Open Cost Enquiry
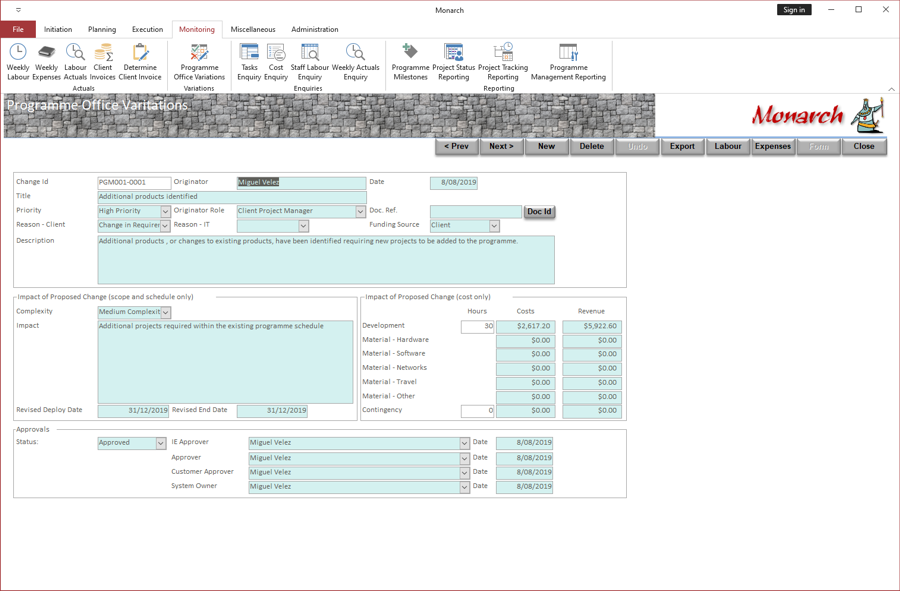Screen dimensions: 900x591 (x=276, y=61)
